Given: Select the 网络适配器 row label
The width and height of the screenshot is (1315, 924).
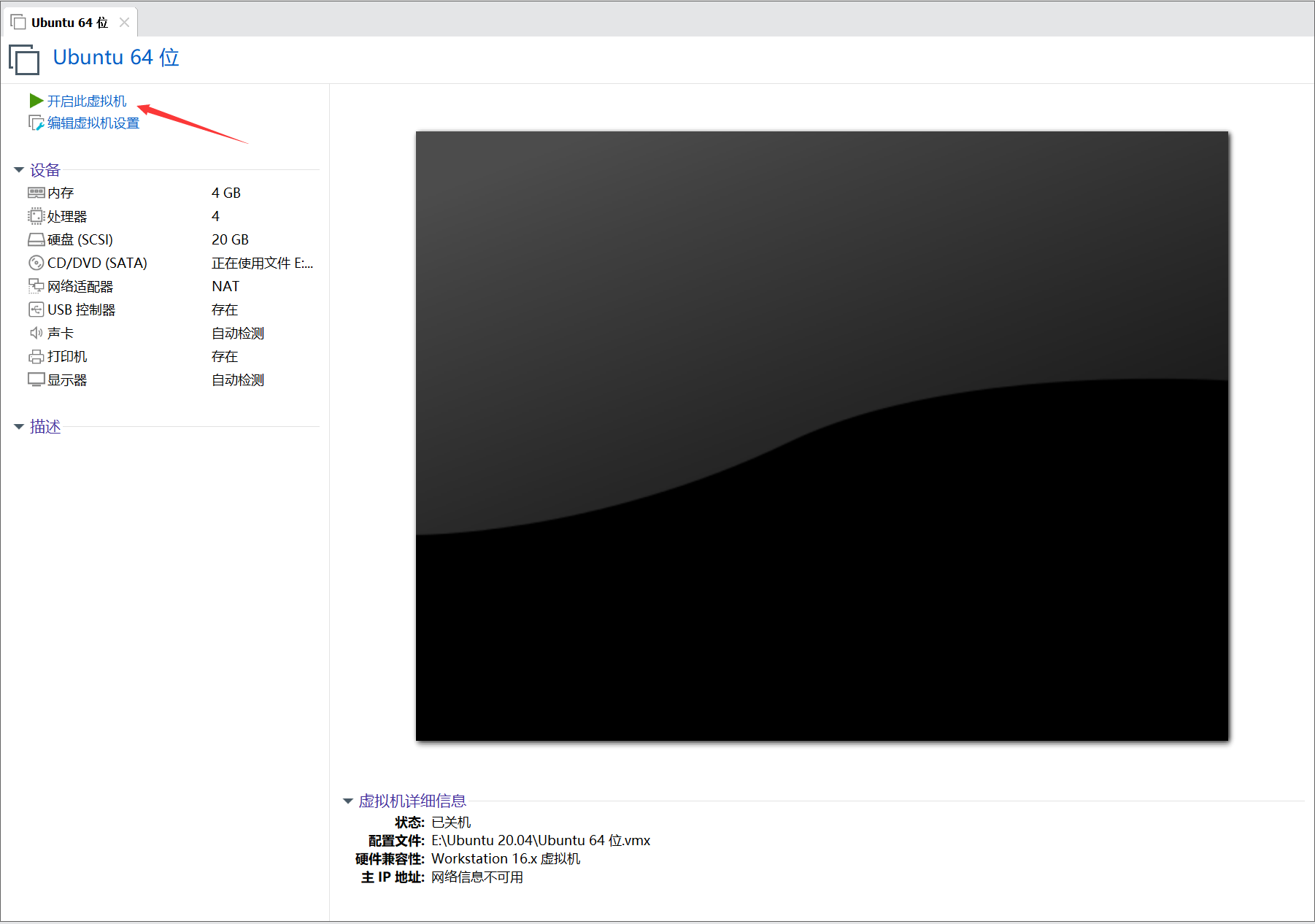Looking at the screenshot, I should 80,286.
